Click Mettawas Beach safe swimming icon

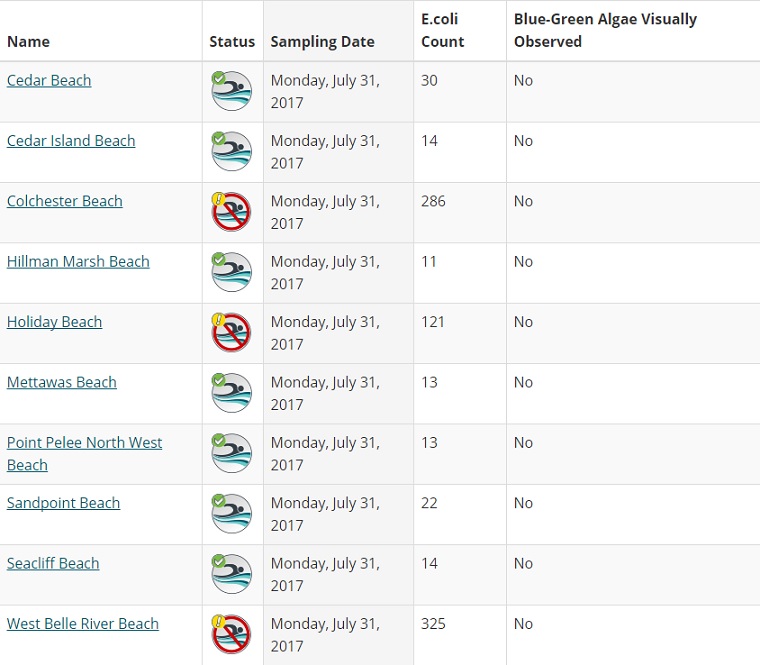[232, 393]
